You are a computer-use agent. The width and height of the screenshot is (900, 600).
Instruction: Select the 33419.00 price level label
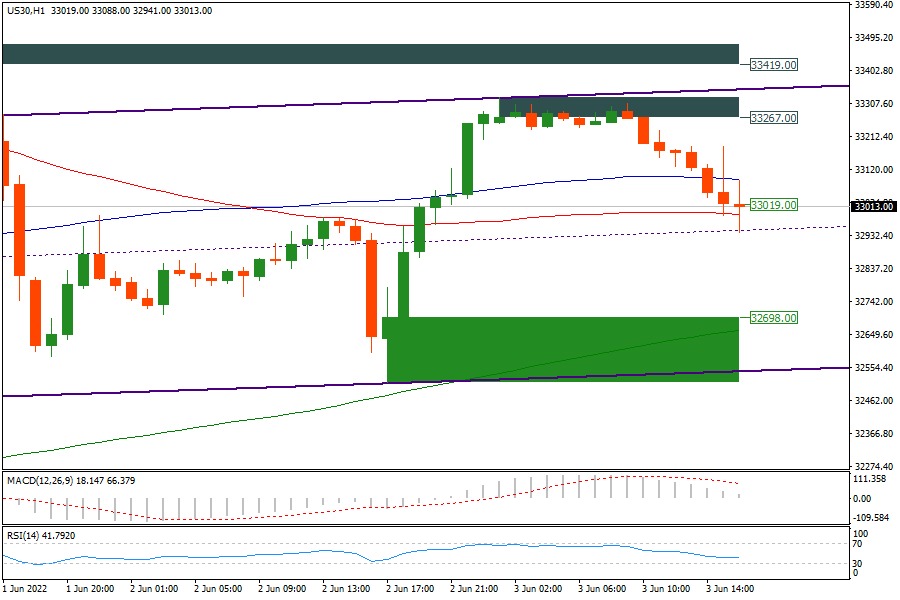click(x=774, y=65)
